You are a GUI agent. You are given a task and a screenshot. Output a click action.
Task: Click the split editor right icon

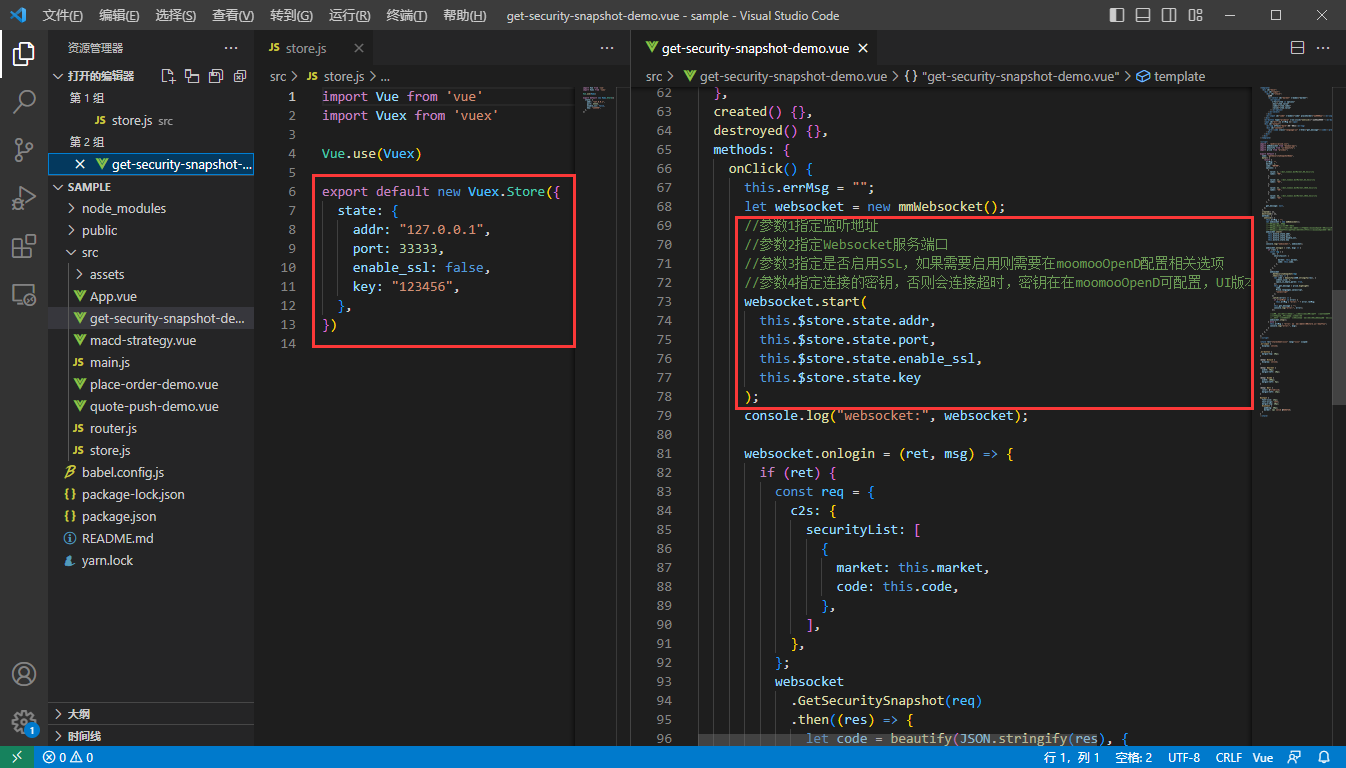coord(1298,48)
